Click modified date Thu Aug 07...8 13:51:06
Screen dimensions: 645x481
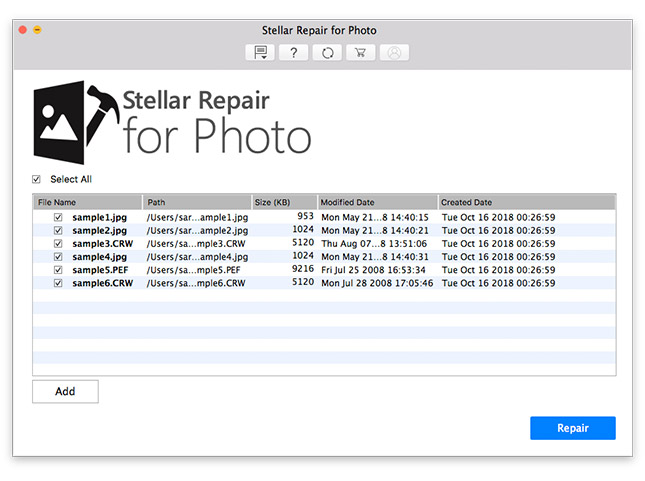(374, 244)
